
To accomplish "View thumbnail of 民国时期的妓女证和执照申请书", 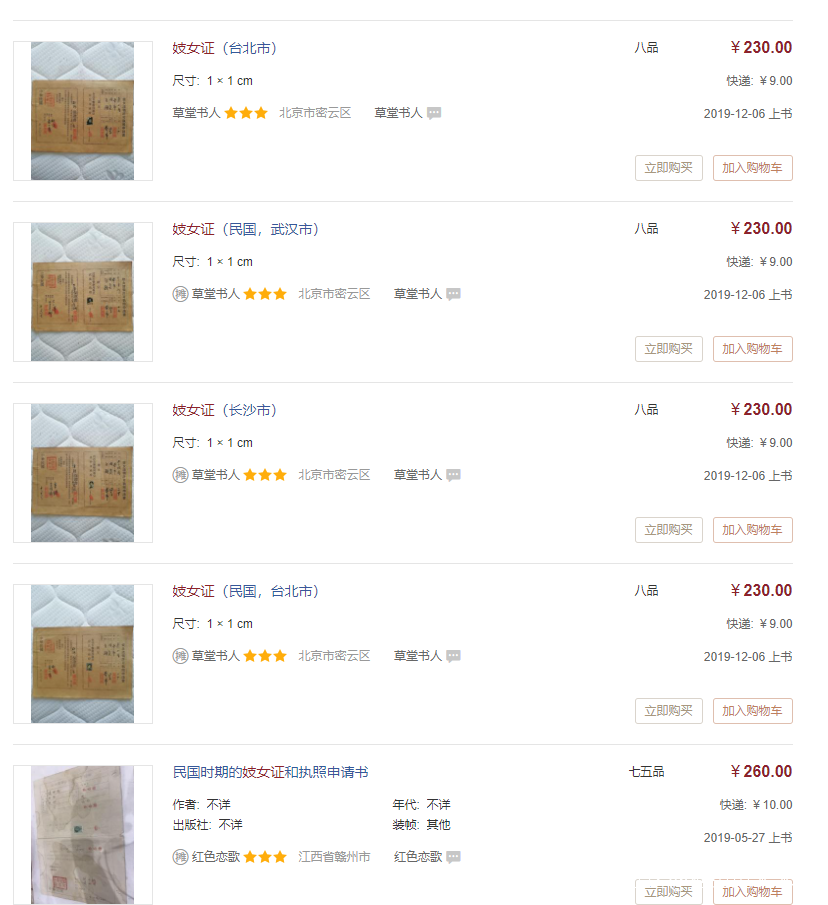I will click(82, 835).
